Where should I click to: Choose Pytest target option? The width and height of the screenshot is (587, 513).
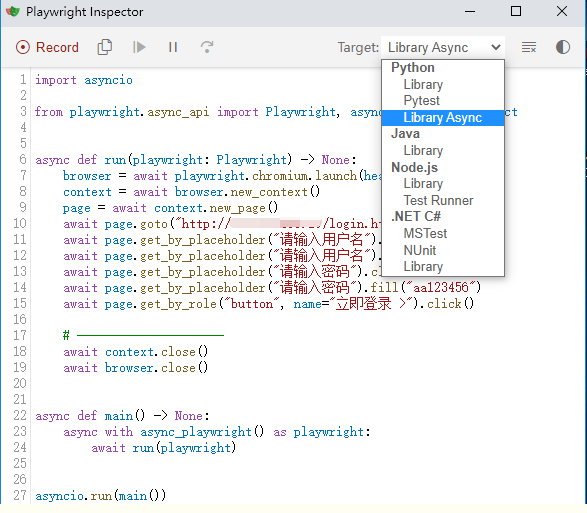(421, 101)
